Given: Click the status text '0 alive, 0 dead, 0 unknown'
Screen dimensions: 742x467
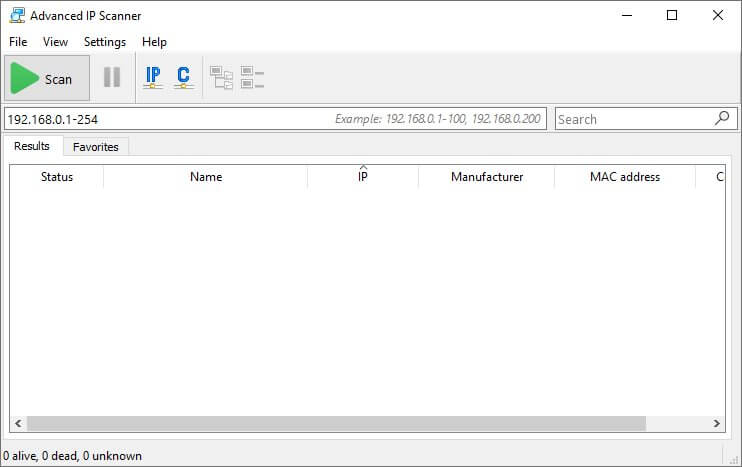Looking at the screenshot, I should [72, 456].
